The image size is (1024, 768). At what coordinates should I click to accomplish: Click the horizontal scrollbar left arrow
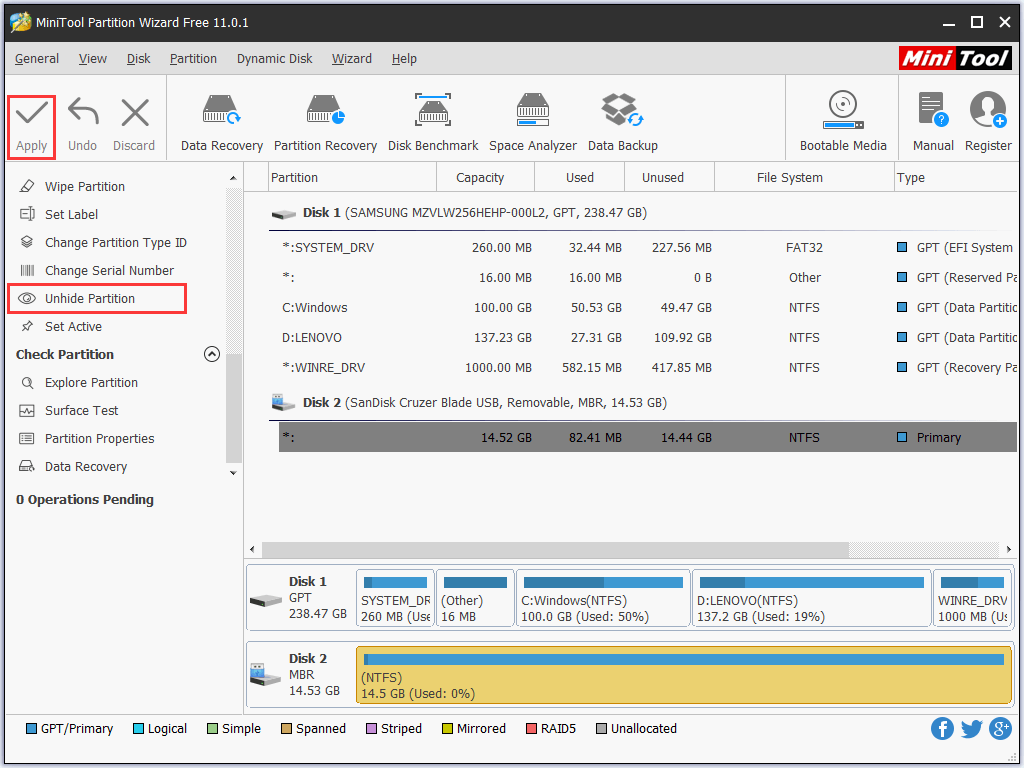click(253, 549)
